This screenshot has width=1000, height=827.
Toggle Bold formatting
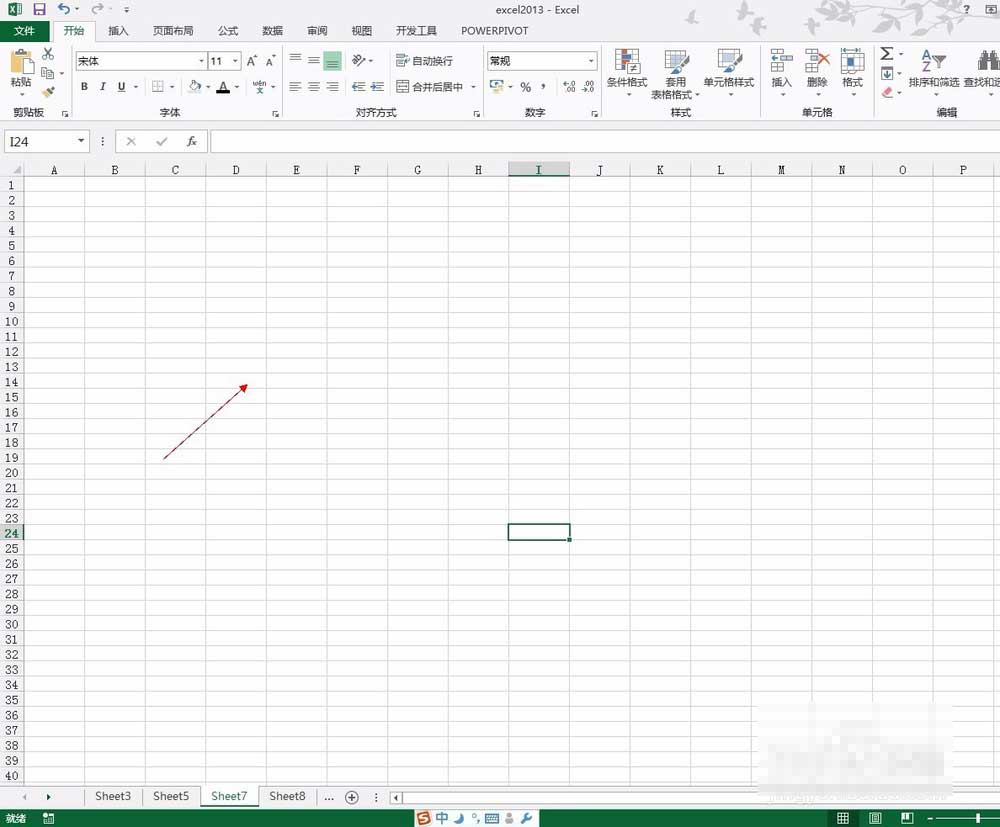point(84,87)
